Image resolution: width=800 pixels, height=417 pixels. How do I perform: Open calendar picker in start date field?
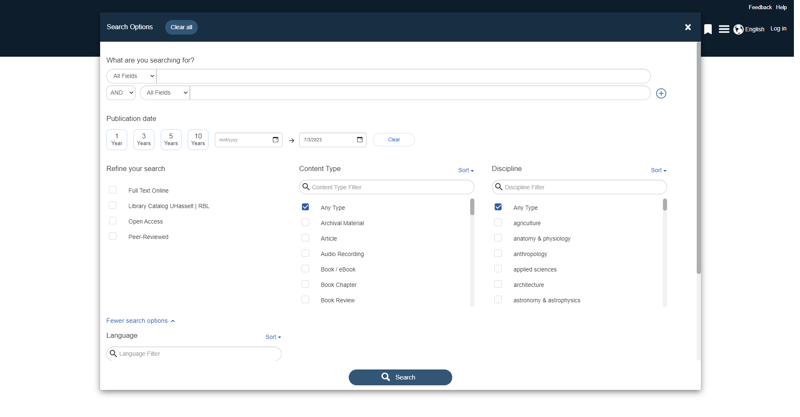click(x=276, y=140)
